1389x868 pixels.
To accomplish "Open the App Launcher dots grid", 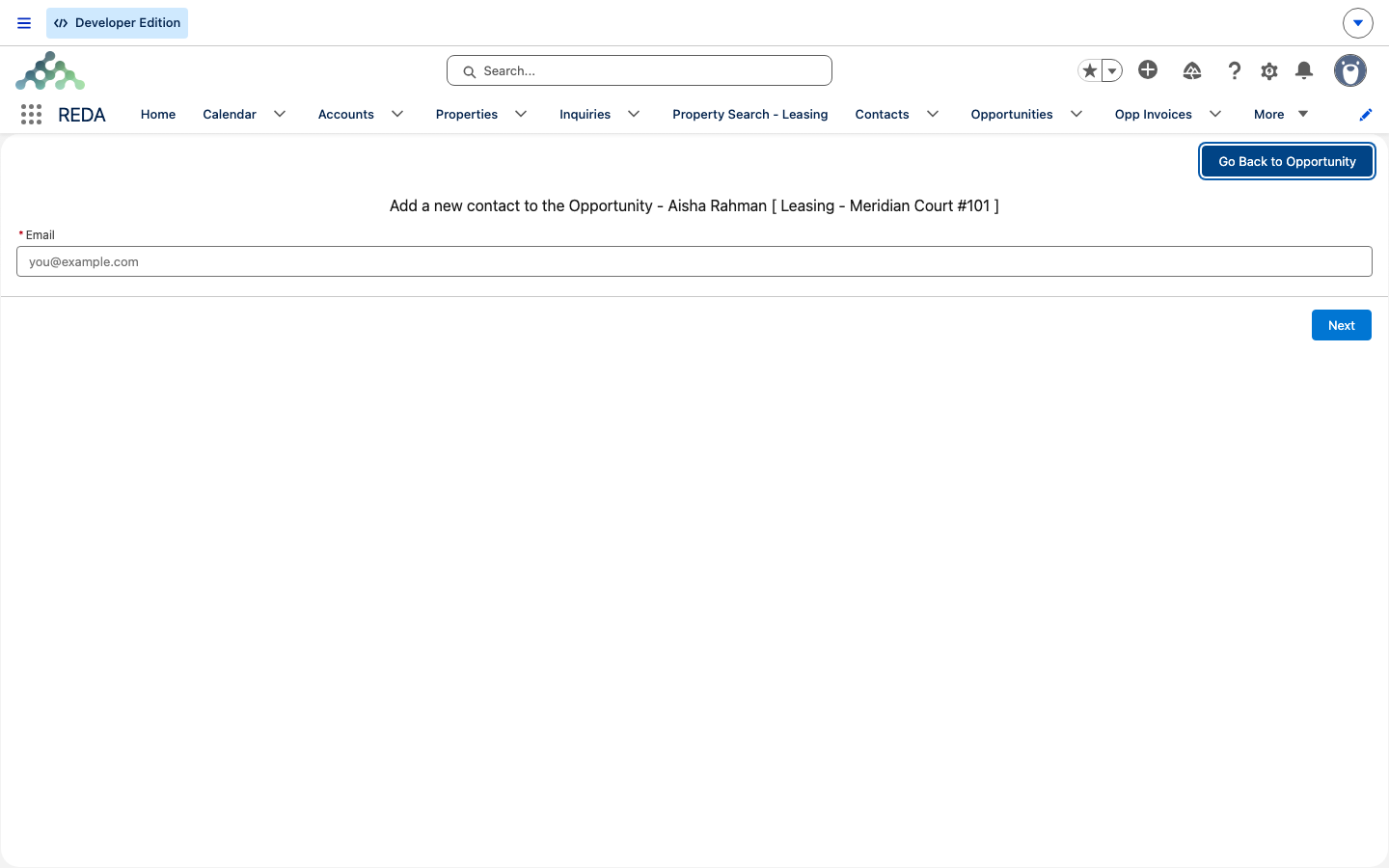I will 31,115.
